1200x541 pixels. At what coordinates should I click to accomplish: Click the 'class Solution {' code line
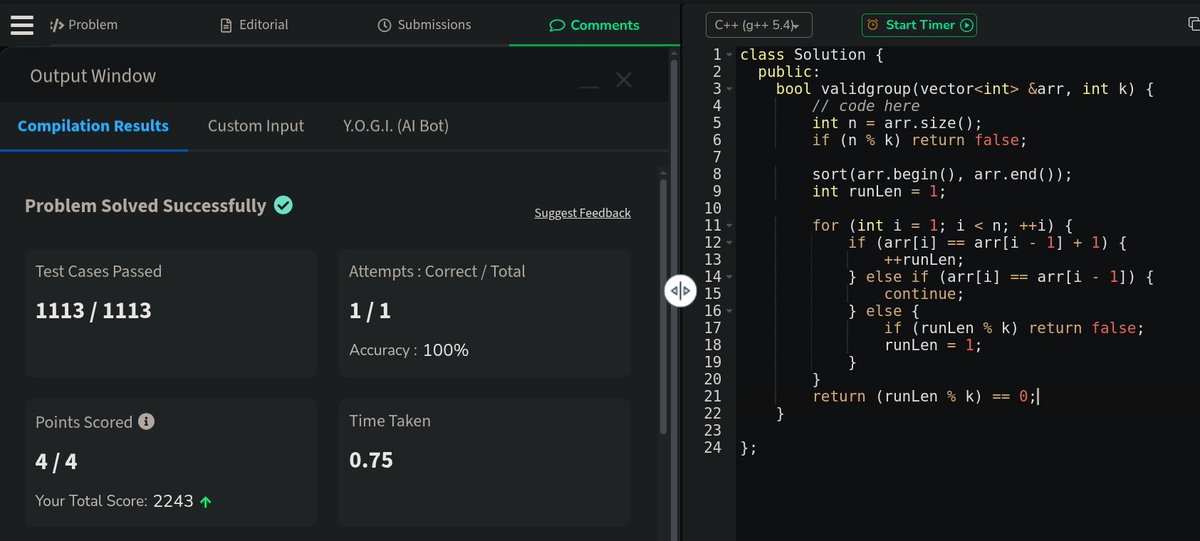(811, 55)
